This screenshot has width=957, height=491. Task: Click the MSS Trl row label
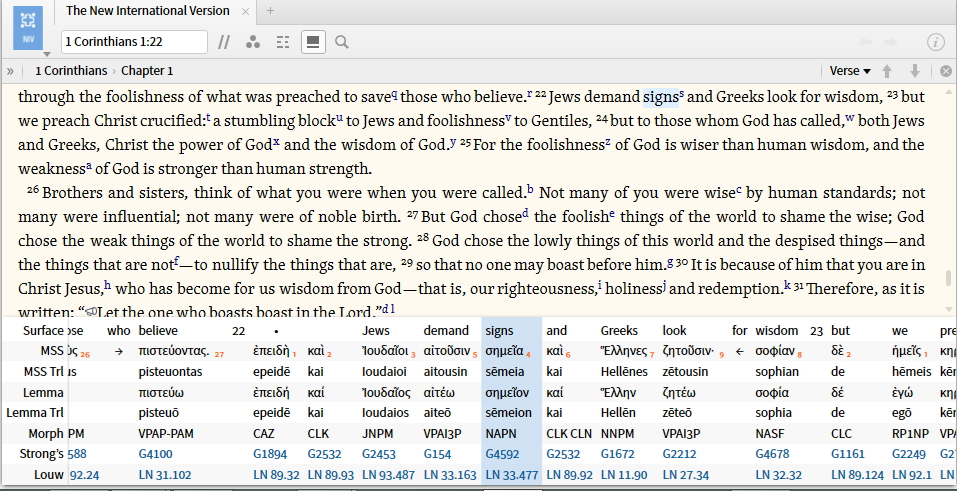pos(44,372)
